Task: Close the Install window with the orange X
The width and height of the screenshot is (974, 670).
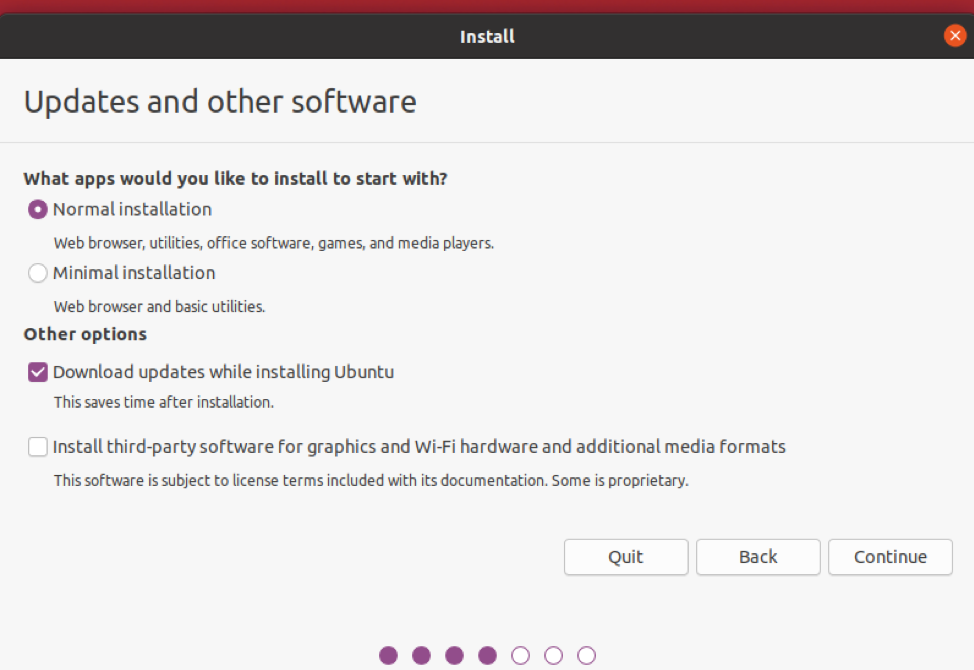Action: tap(954, 37)
